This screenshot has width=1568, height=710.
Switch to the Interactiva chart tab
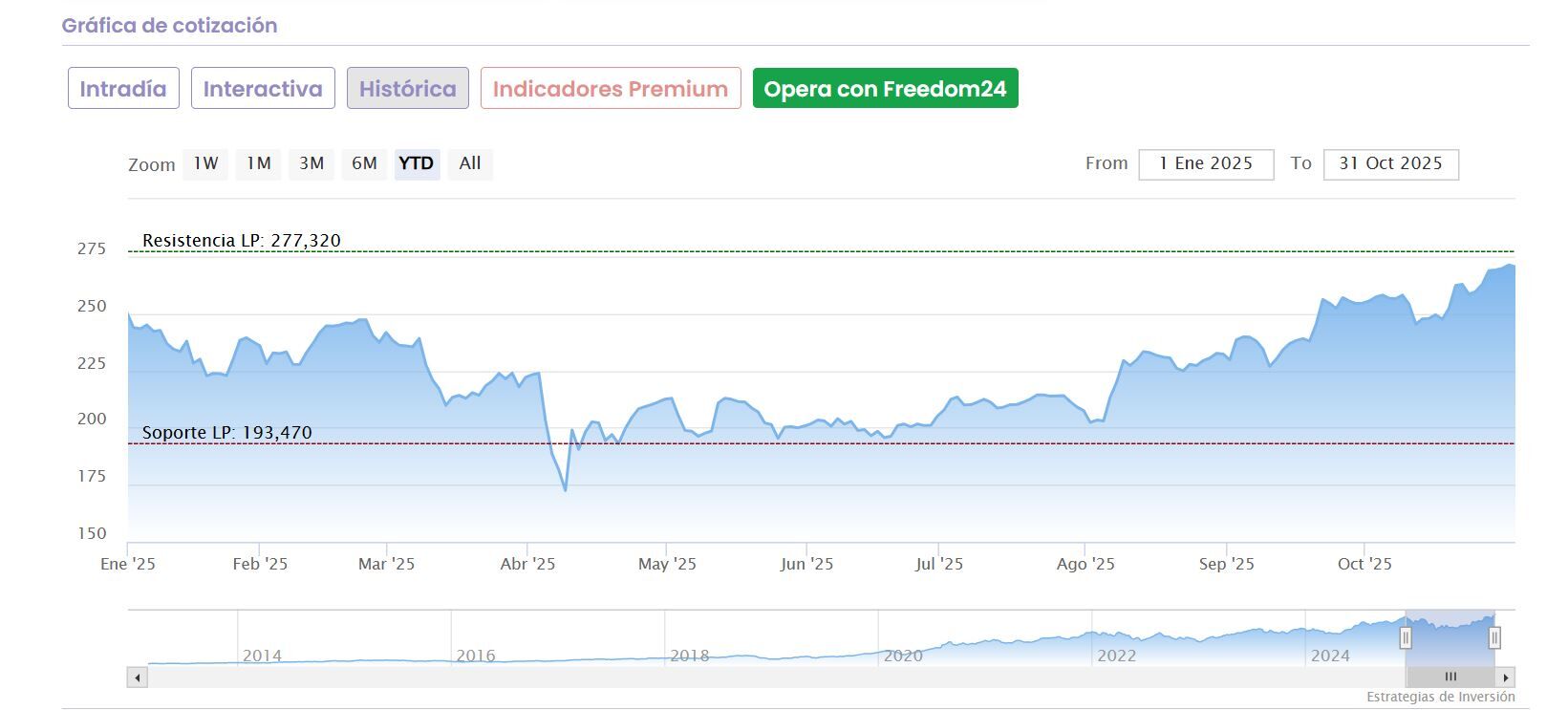click(x=263, y=89)
